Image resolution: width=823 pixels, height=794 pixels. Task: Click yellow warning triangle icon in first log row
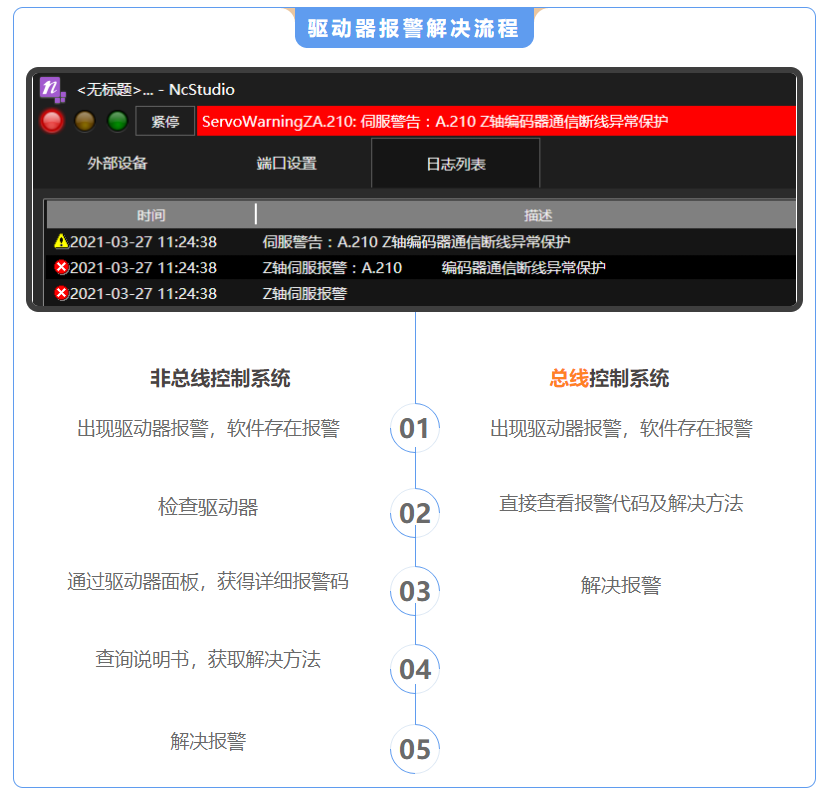(61, 242)
